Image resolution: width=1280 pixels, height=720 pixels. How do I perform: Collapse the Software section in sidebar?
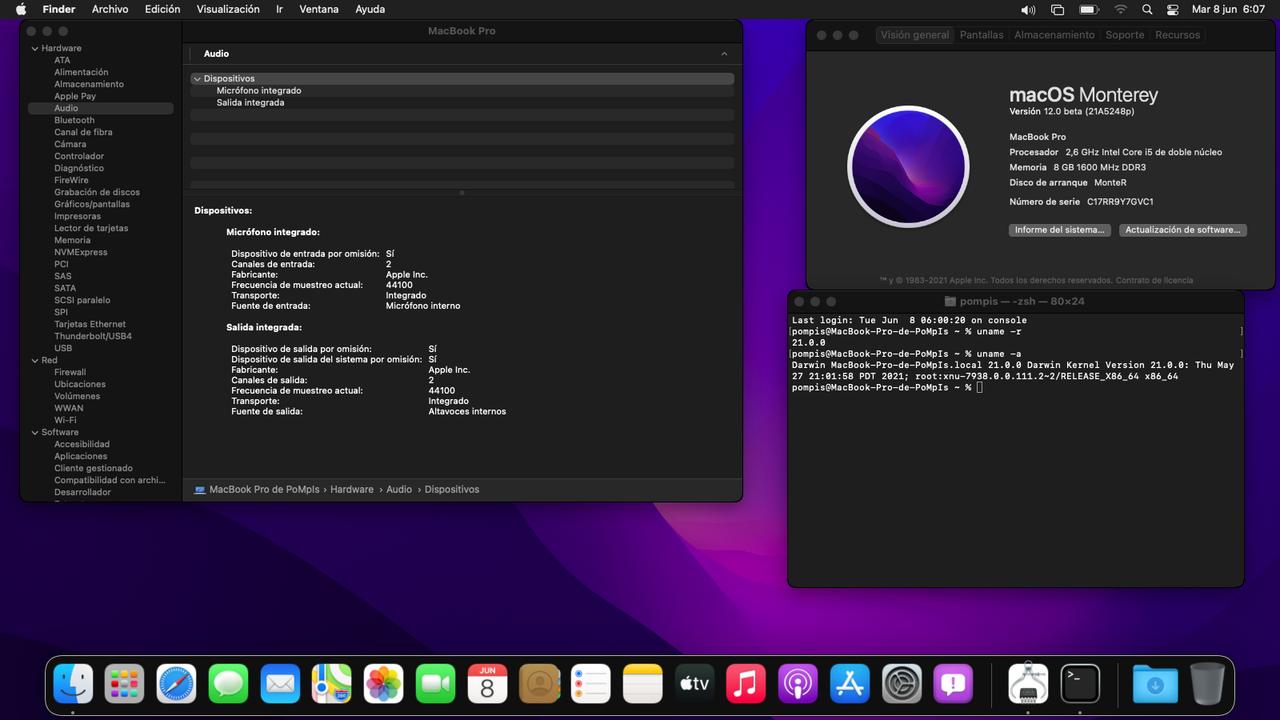click(x=35, y=432)
